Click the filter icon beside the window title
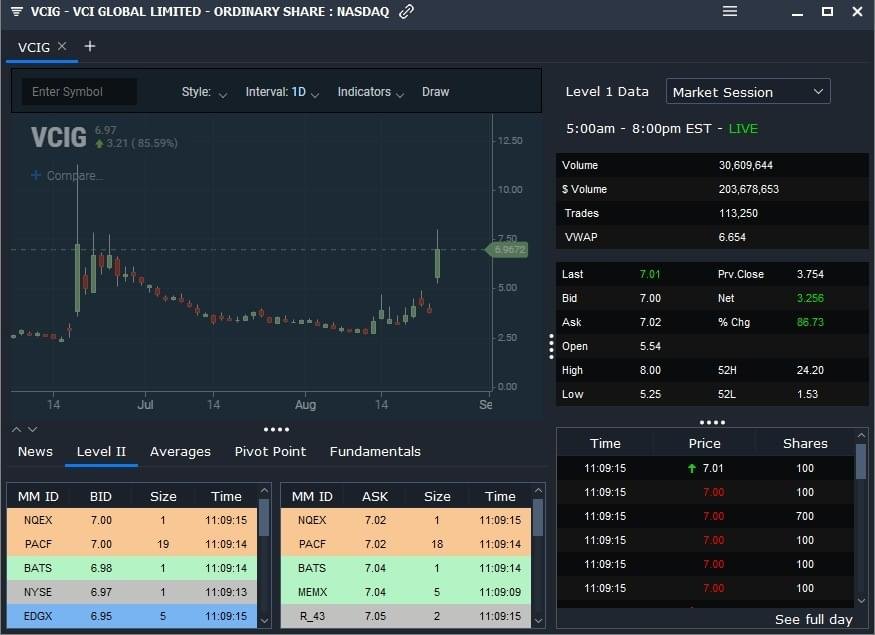This screenshot has width=875, height=635. tap(16, 11)
